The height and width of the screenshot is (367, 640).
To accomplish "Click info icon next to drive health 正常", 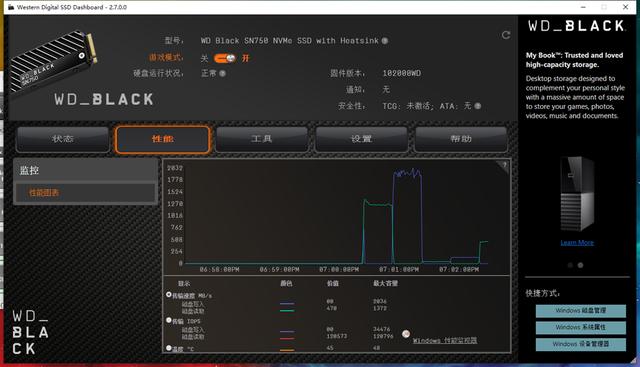I will click(x=222, y=73).
